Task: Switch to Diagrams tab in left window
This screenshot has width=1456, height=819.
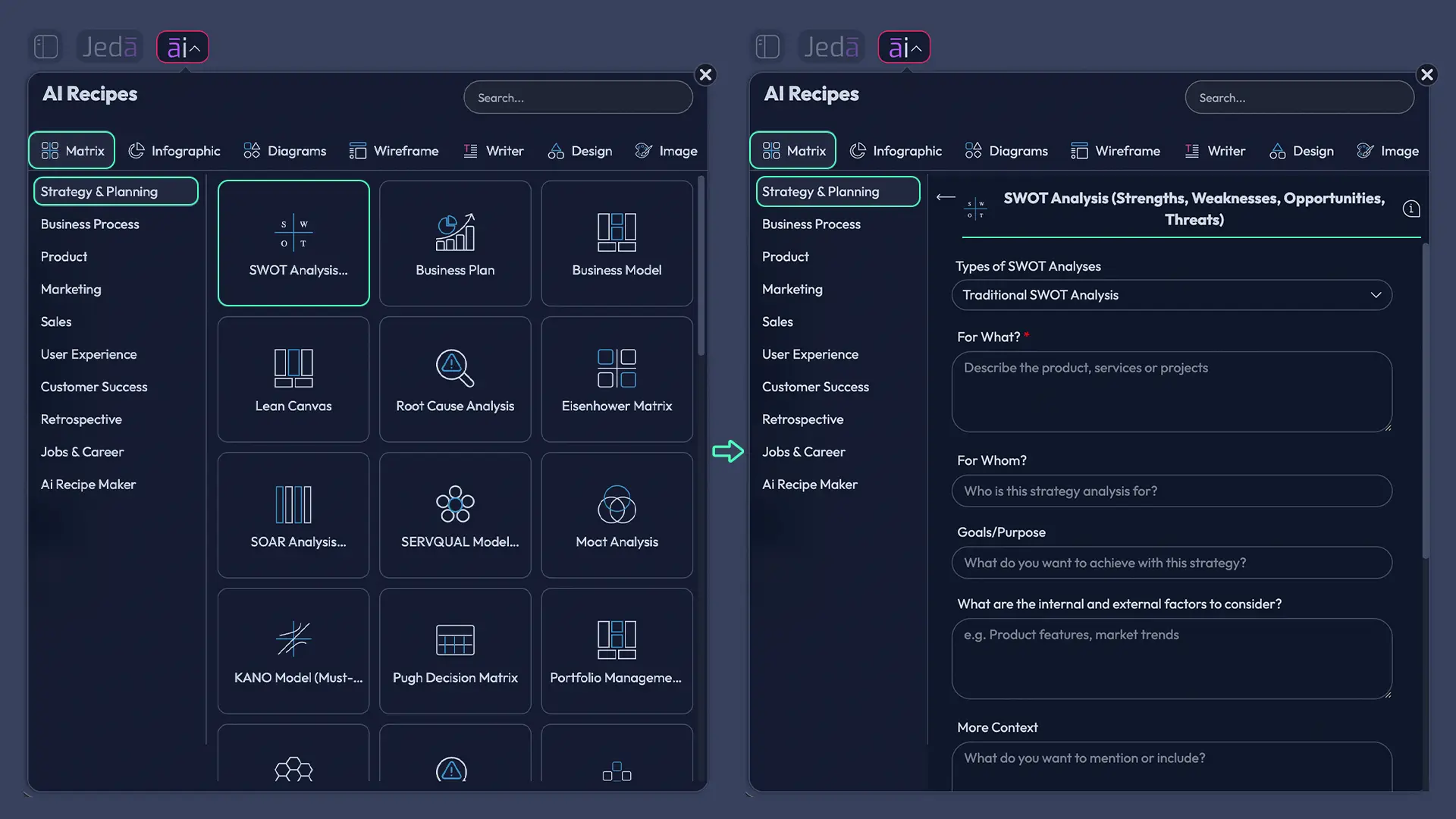Action: pos(285,151)
